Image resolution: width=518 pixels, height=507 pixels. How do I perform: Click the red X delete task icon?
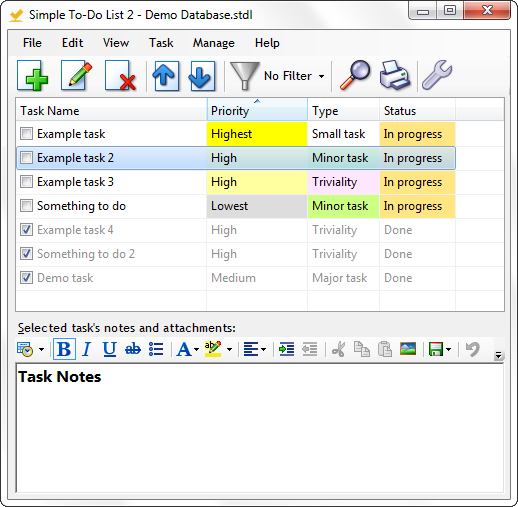[x=120, y=76]
